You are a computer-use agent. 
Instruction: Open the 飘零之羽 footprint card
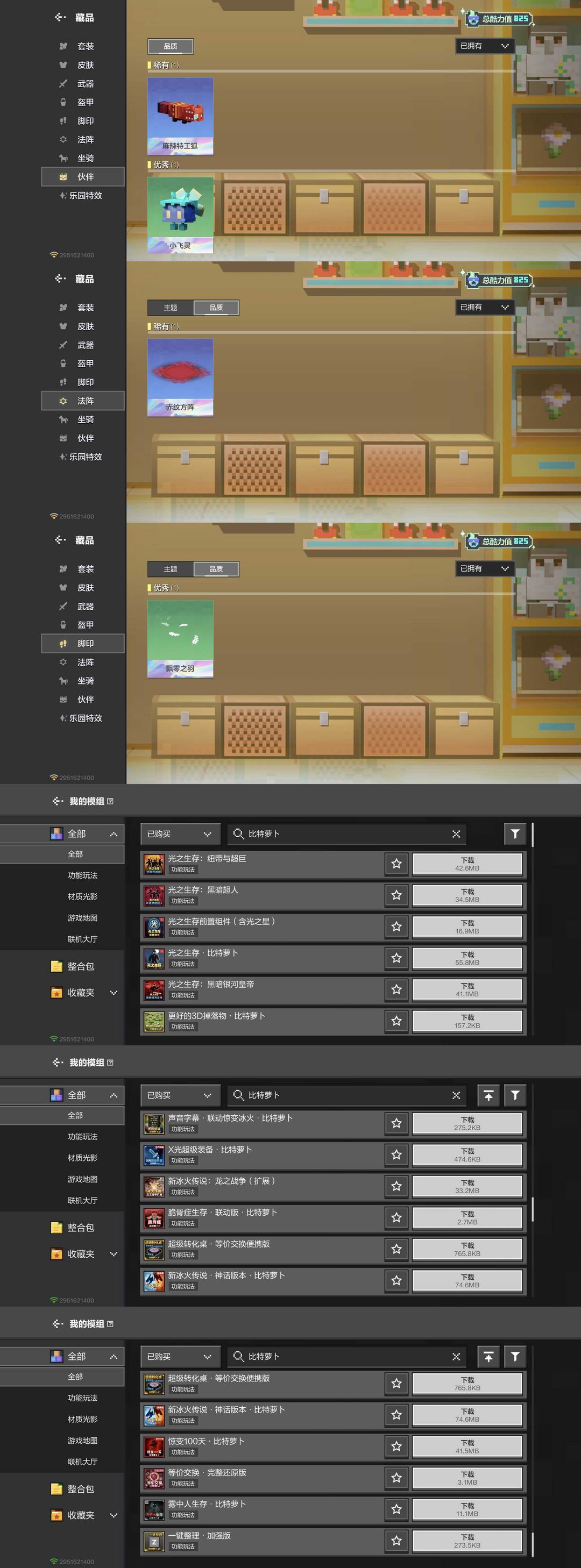(x=180, y=638)
